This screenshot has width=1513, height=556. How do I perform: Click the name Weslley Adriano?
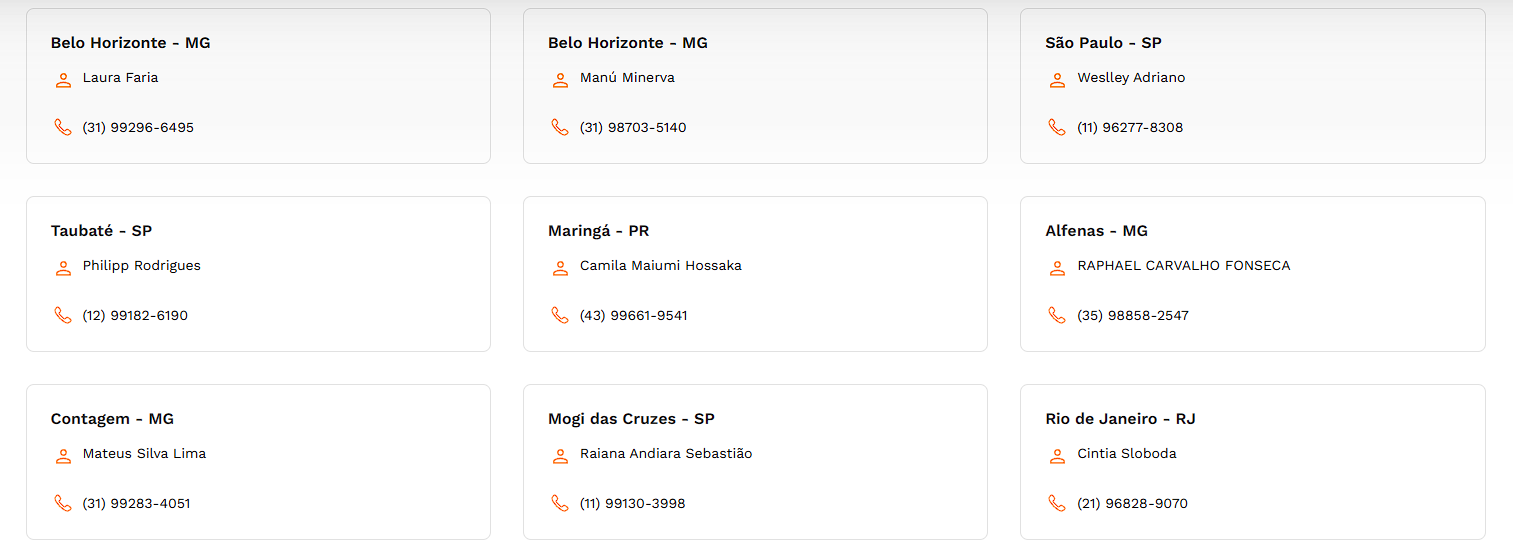point(1131,78)
